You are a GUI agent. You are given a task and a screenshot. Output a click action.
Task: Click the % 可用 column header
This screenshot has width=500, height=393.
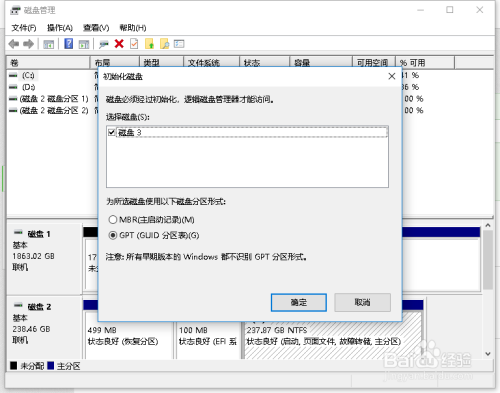click(x=425, y=63)
